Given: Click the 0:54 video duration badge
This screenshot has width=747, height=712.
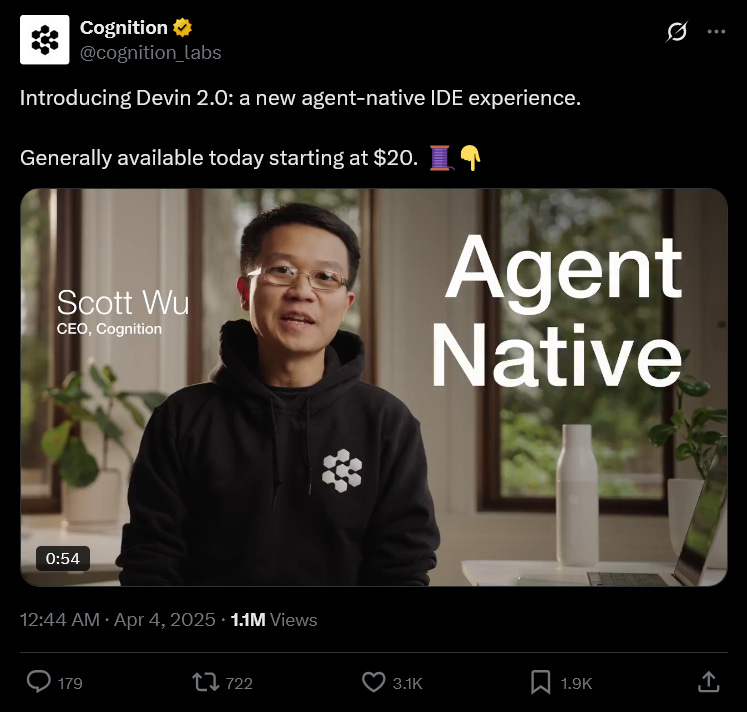Looking at the screenshot, I should pyautogui.click(x=63, y=558).
